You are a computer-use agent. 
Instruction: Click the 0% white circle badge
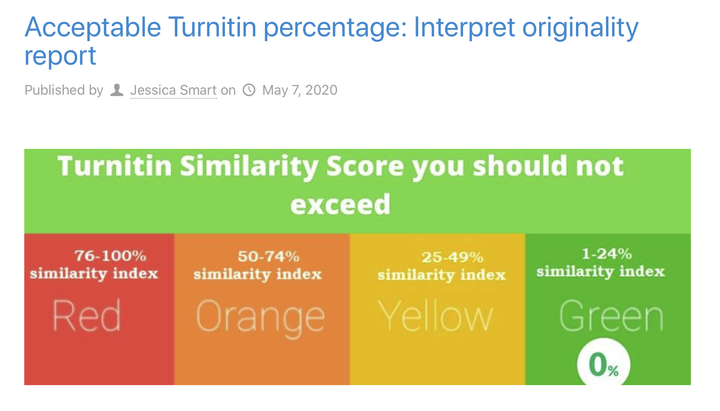pyautogui.click(x=603, y=364)
